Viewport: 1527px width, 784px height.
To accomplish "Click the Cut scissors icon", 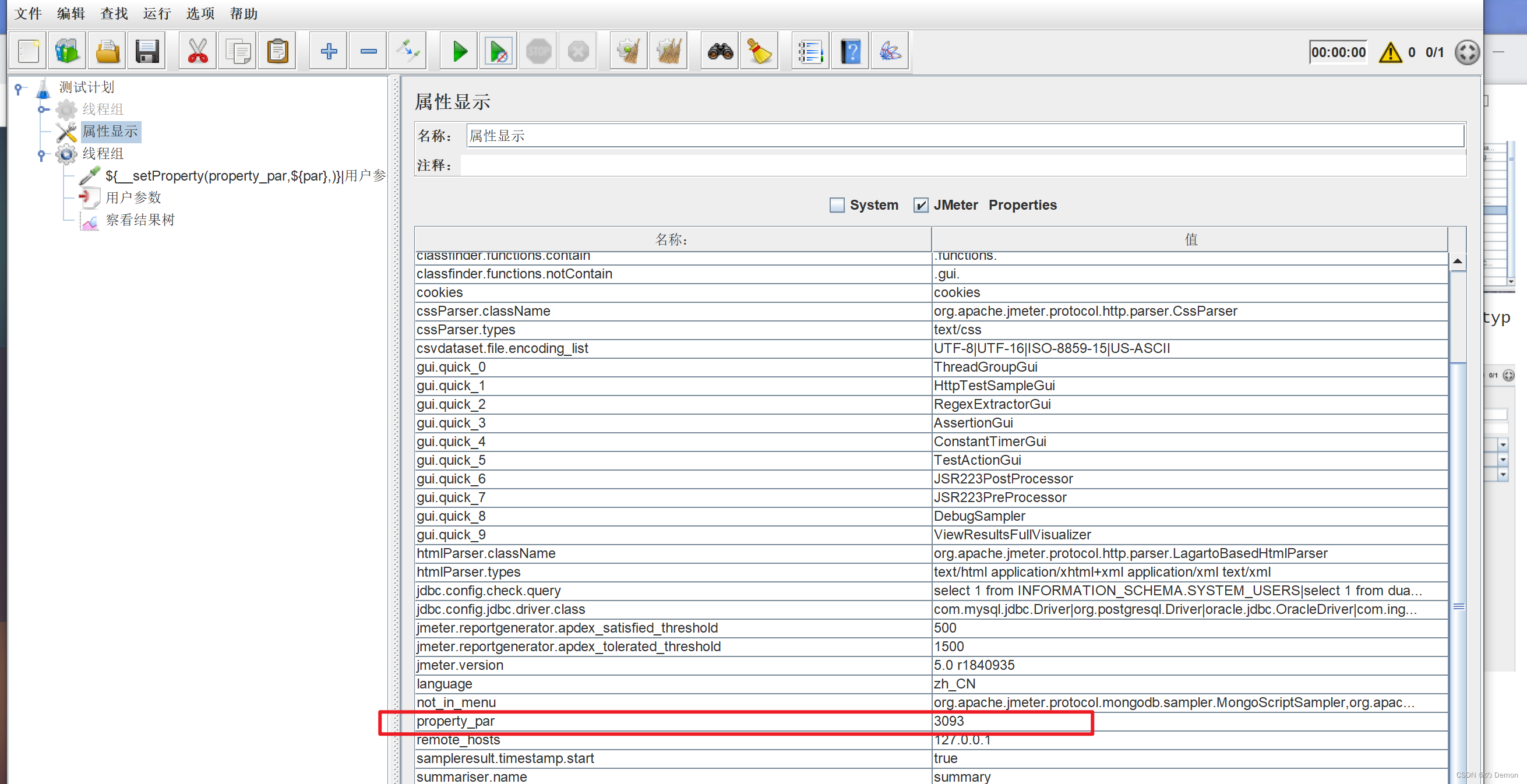I will (198, 52).
